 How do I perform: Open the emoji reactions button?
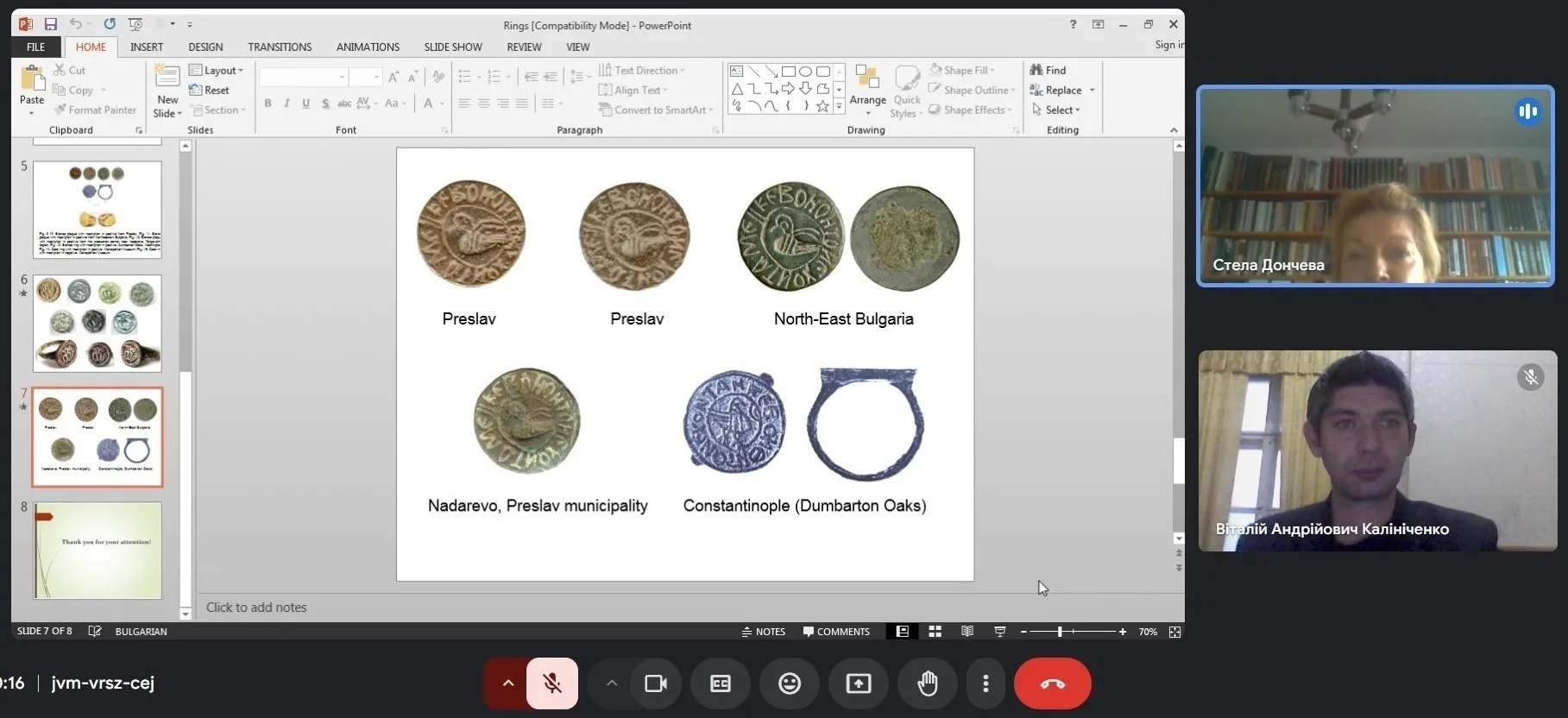click(789, 683)
